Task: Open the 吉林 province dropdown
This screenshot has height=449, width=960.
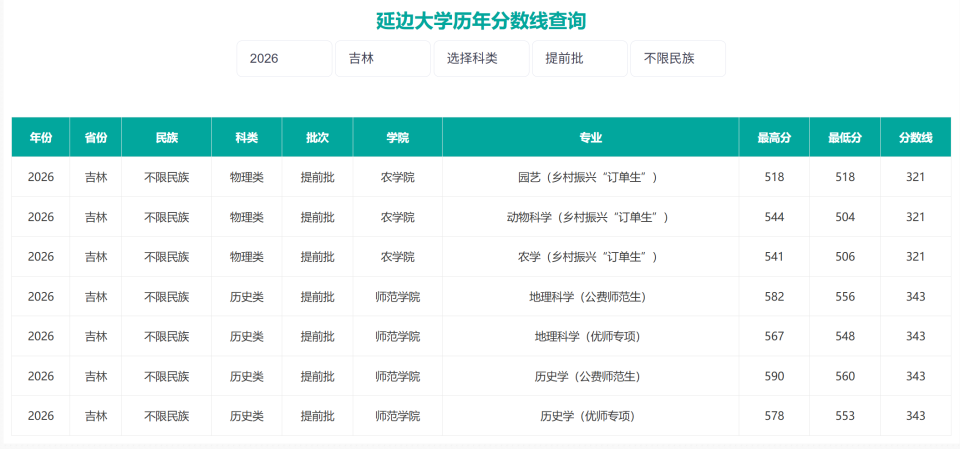Action: pos(383,59)
